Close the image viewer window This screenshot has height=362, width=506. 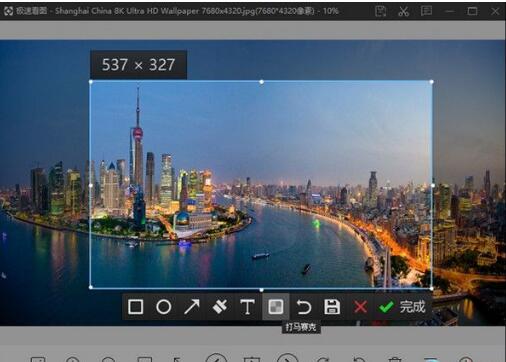tap(495, 11)
